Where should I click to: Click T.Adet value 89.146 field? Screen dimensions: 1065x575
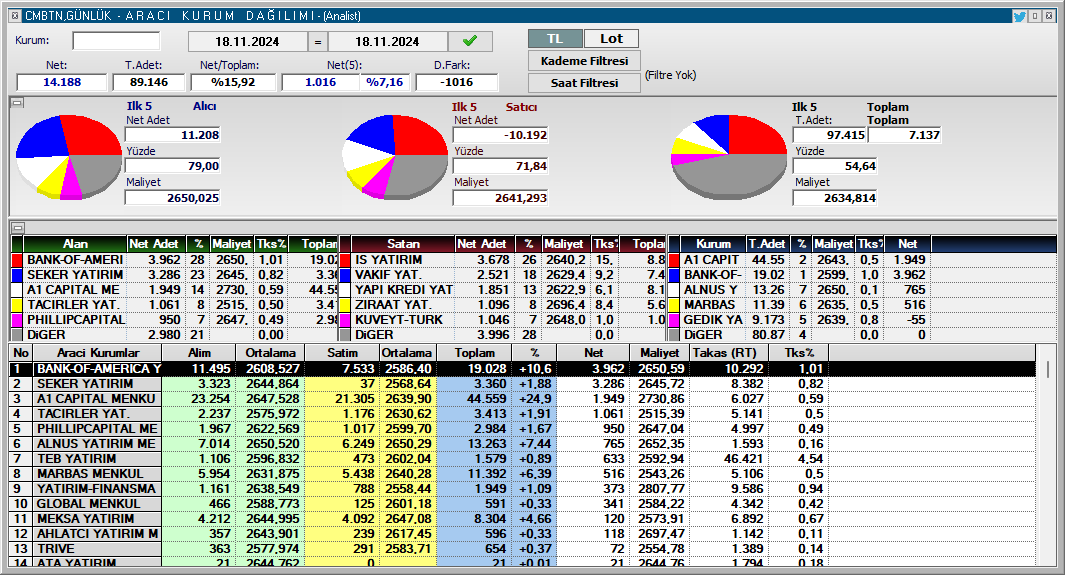pyautogui.click(x=149, y=82)
